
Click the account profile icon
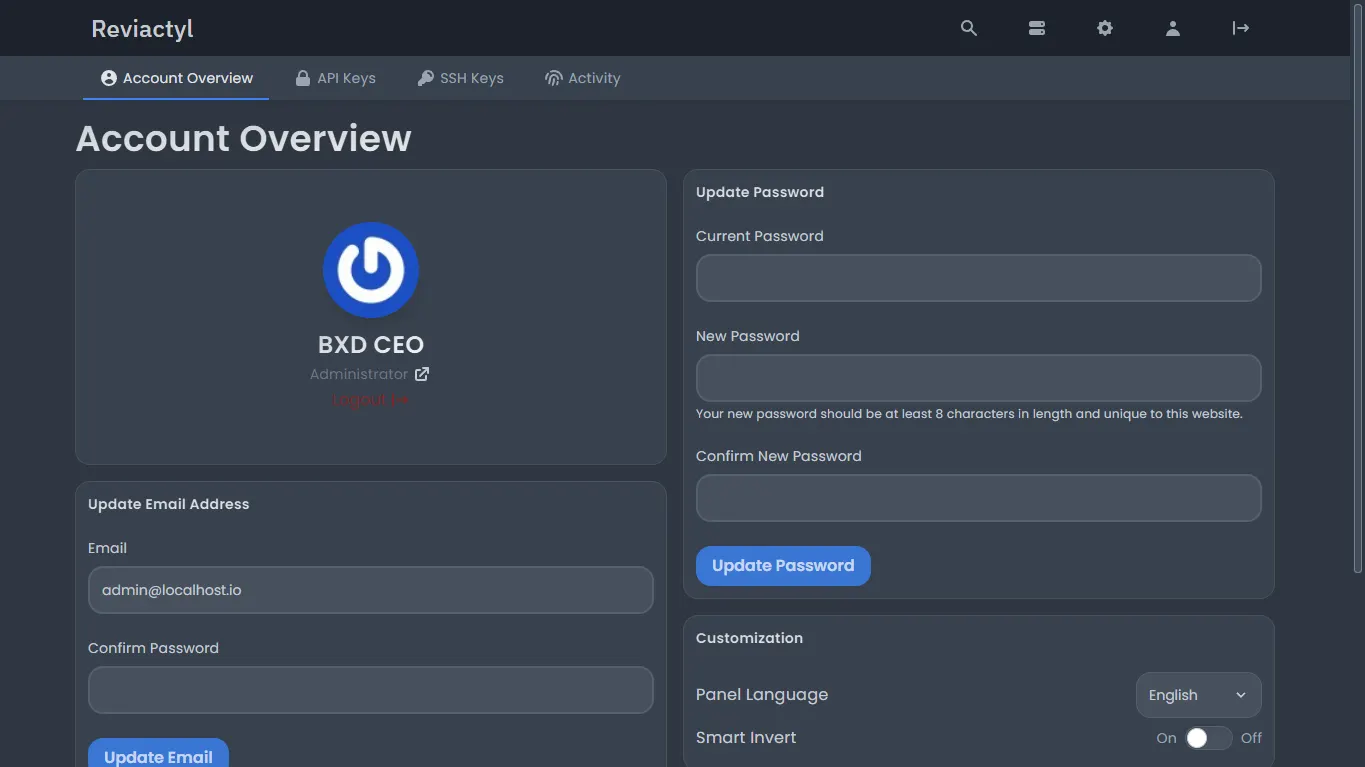1172,28
